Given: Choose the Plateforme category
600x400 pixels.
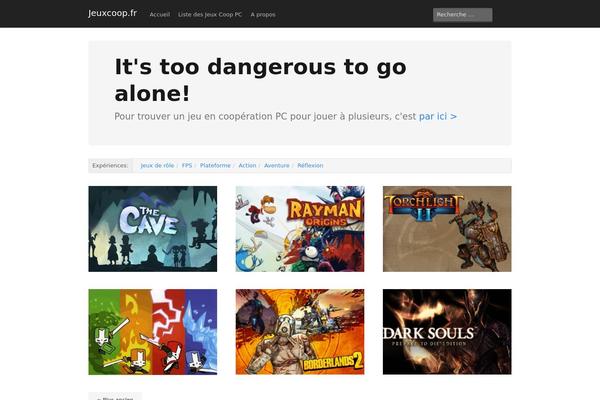Looking at the screenshot, I should (215, 165).
